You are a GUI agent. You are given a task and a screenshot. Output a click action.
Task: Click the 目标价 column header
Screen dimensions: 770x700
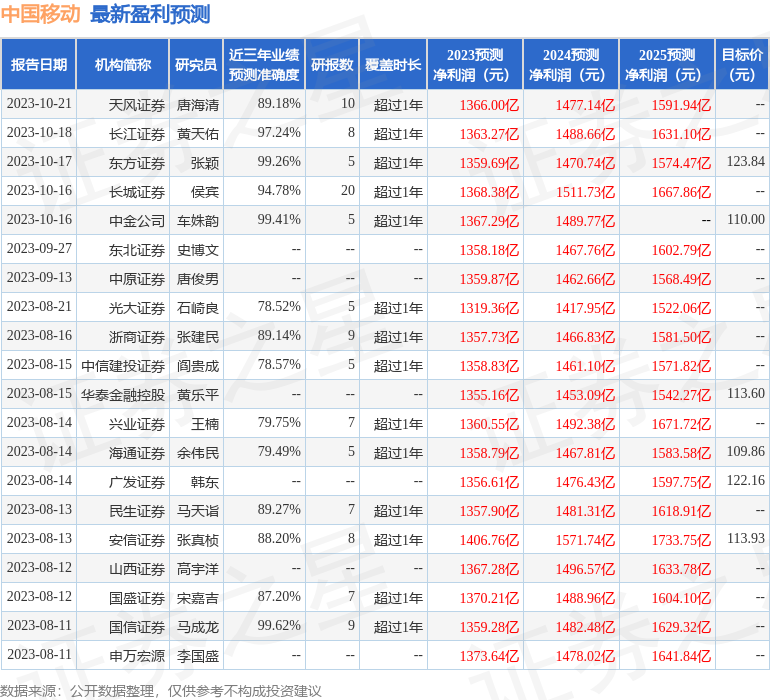point(742,64)
